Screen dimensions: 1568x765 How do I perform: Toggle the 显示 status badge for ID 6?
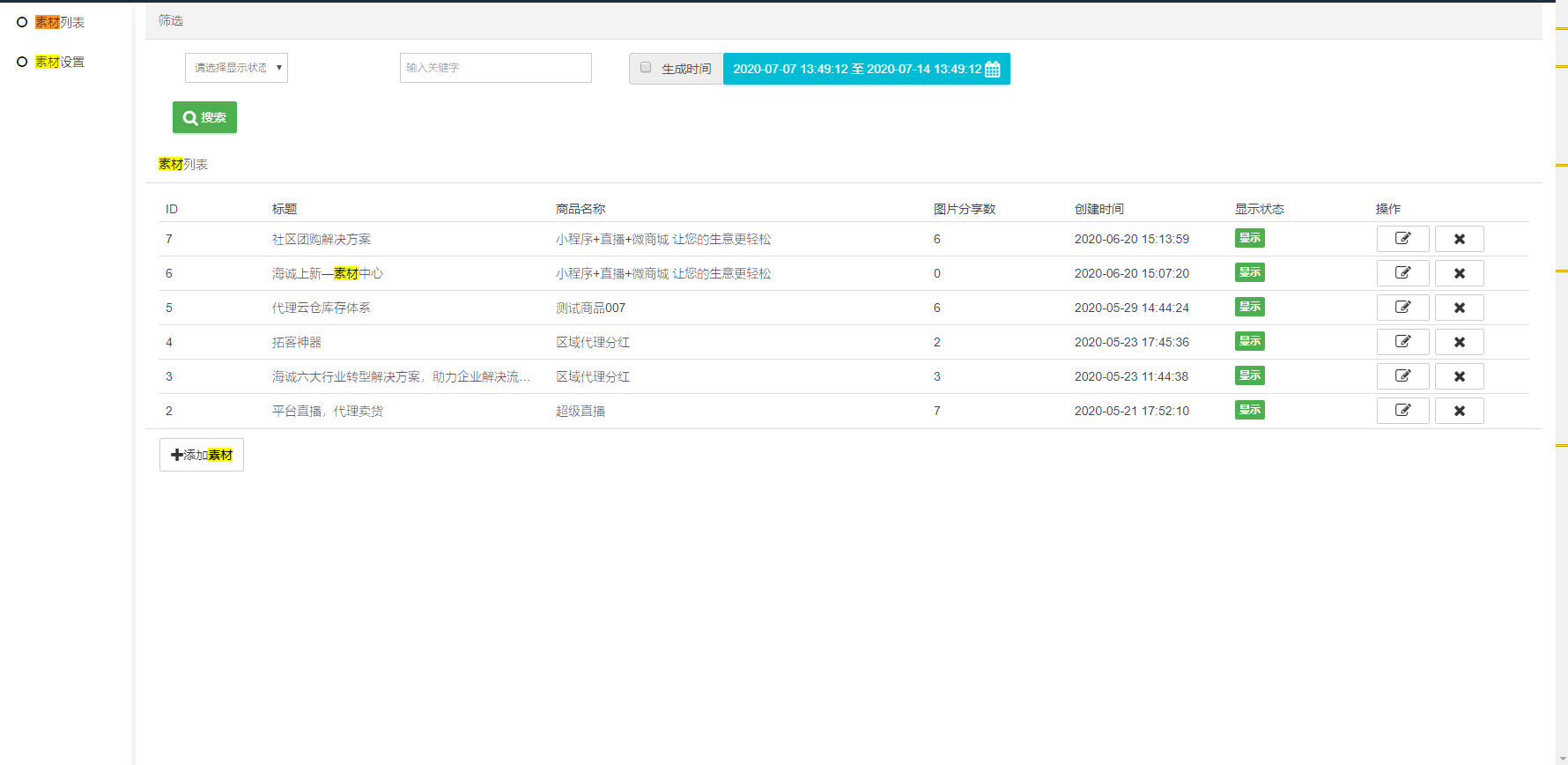[x=1249, y=272]
